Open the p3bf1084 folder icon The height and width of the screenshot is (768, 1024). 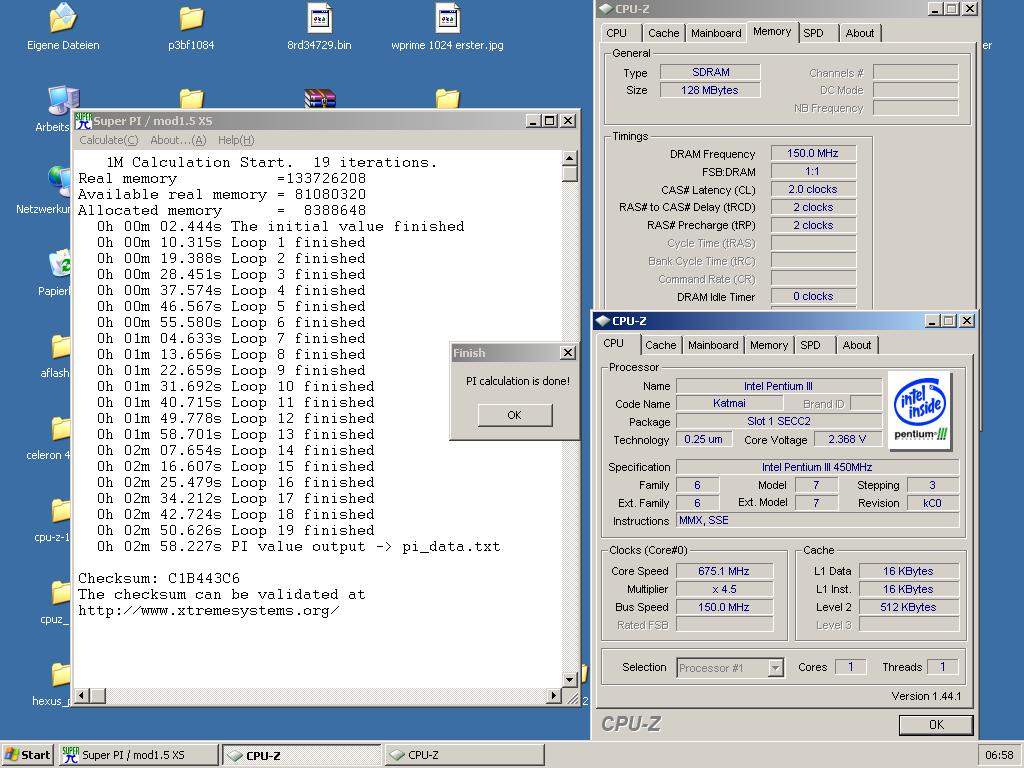click(191, 18)
